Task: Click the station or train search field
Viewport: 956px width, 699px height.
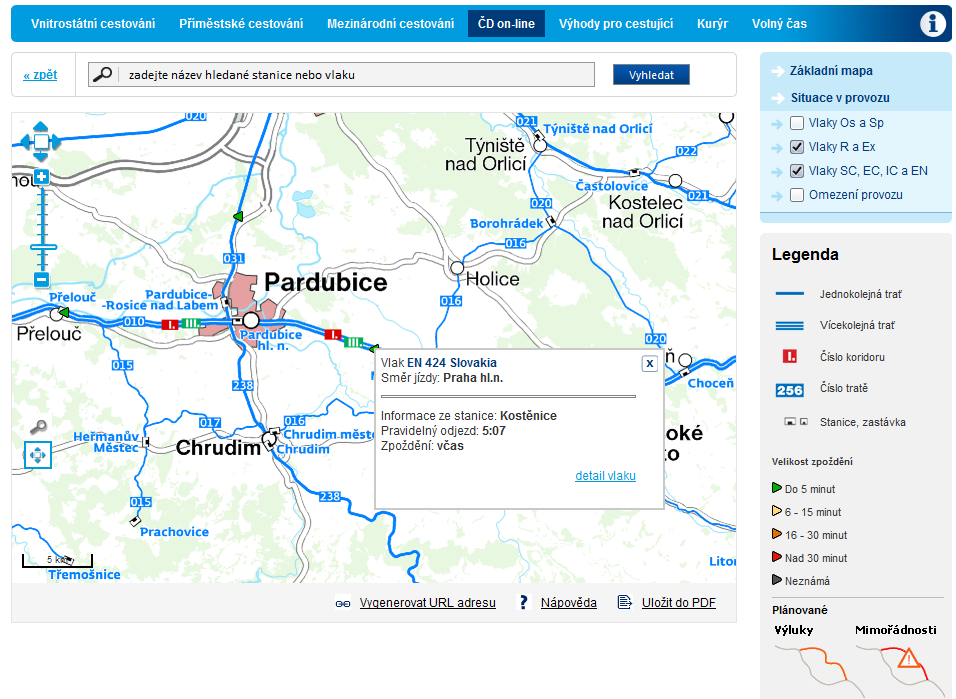Action: (x=355, y=75)
